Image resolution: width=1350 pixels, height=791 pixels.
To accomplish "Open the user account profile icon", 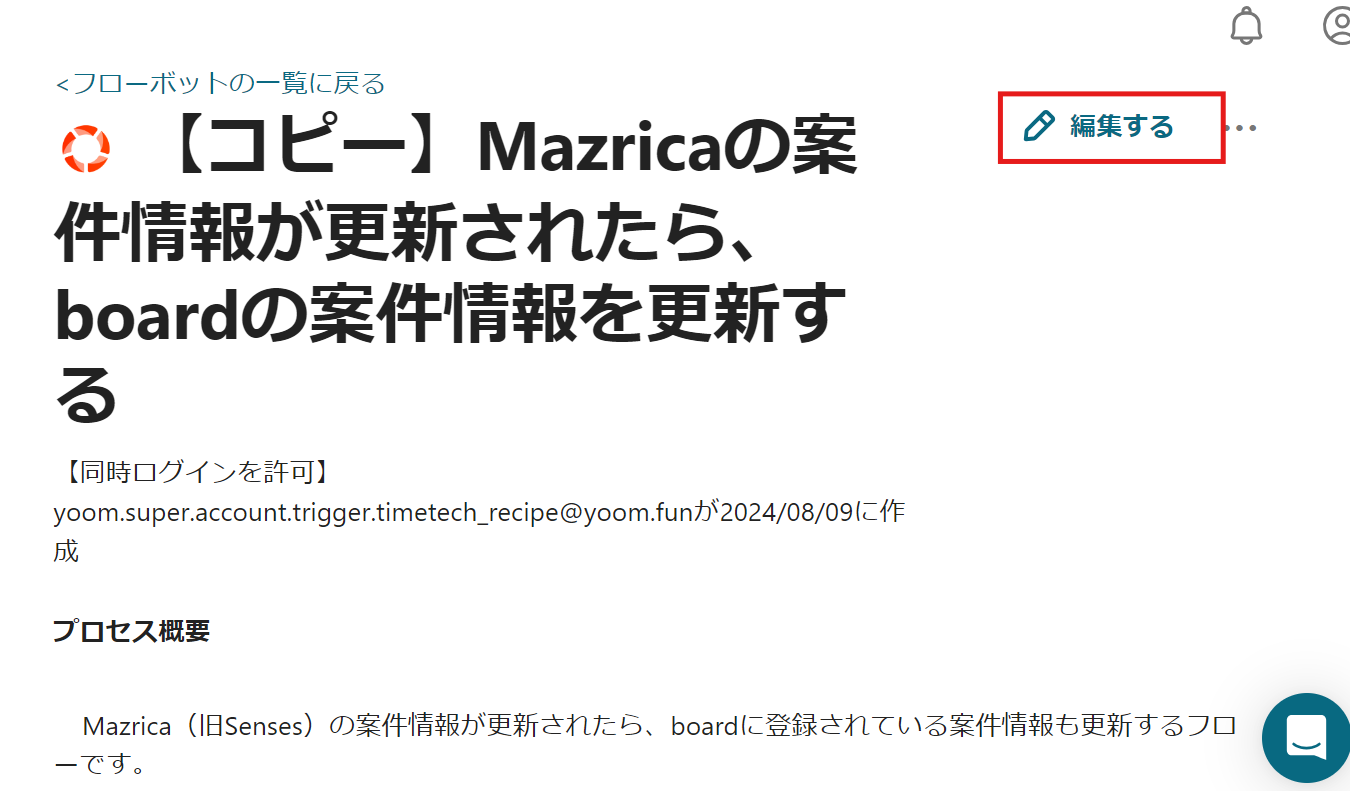I will [1337, 25].
